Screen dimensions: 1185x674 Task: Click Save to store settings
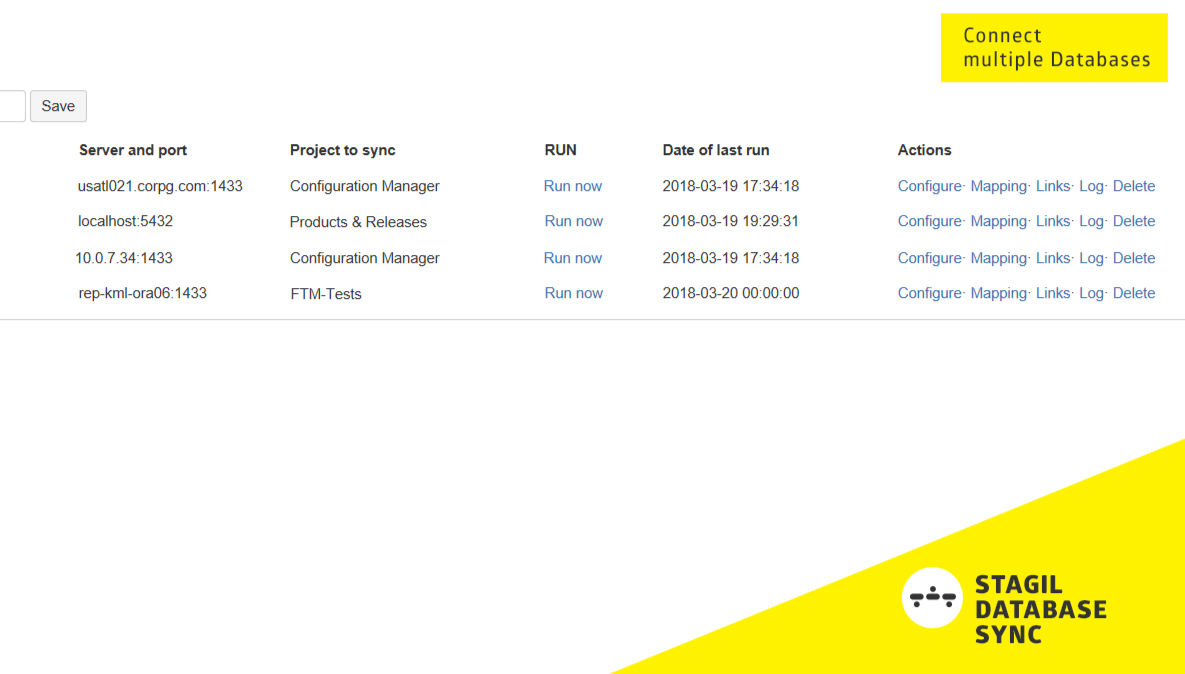click(x=57, y=106)
